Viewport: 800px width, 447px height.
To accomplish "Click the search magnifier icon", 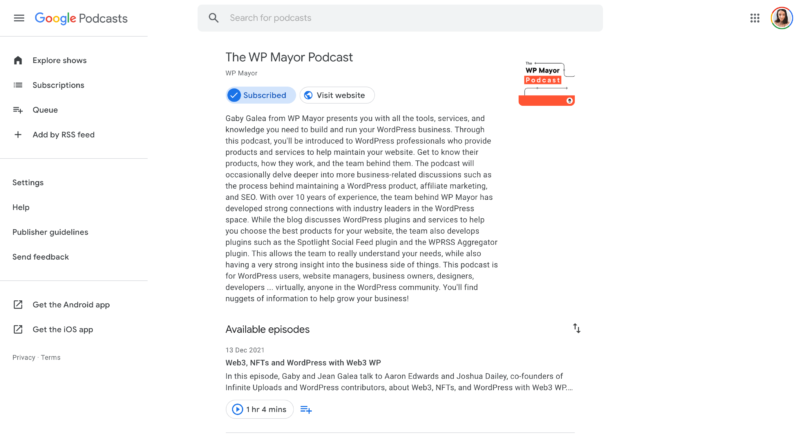I will tap(213, 18).
